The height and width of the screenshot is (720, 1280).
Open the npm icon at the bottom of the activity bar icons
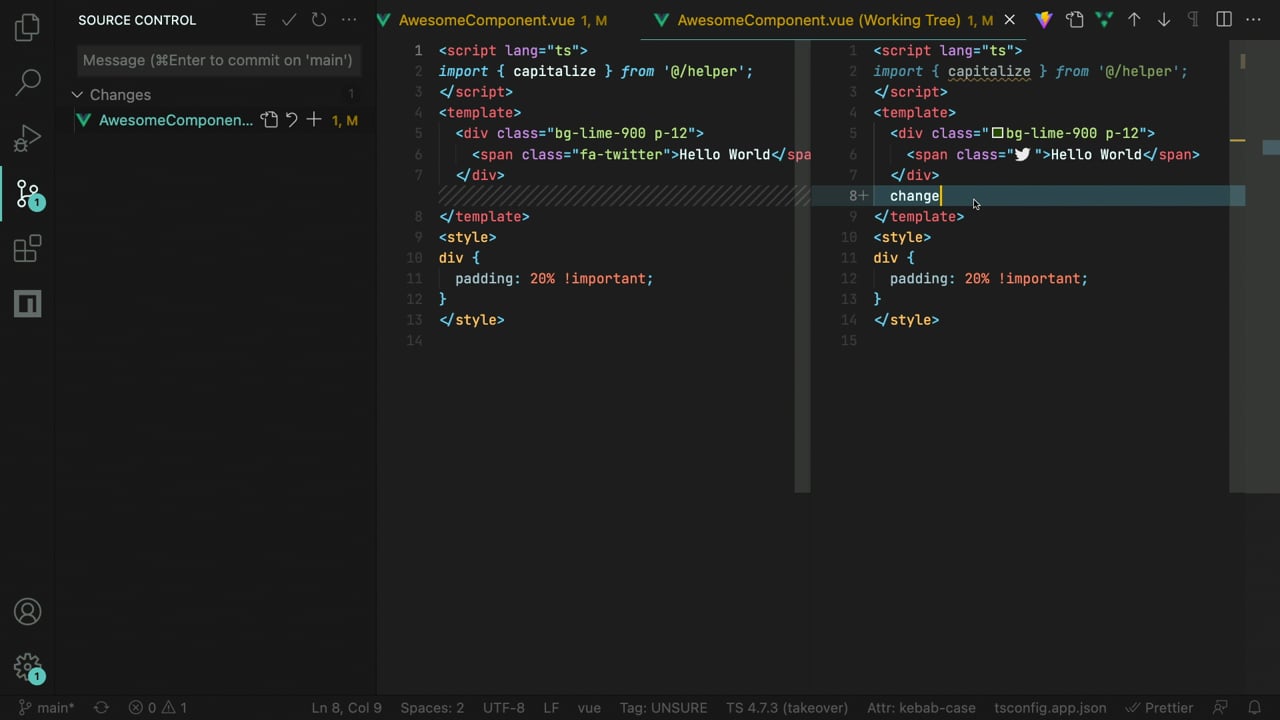point(27,303)
